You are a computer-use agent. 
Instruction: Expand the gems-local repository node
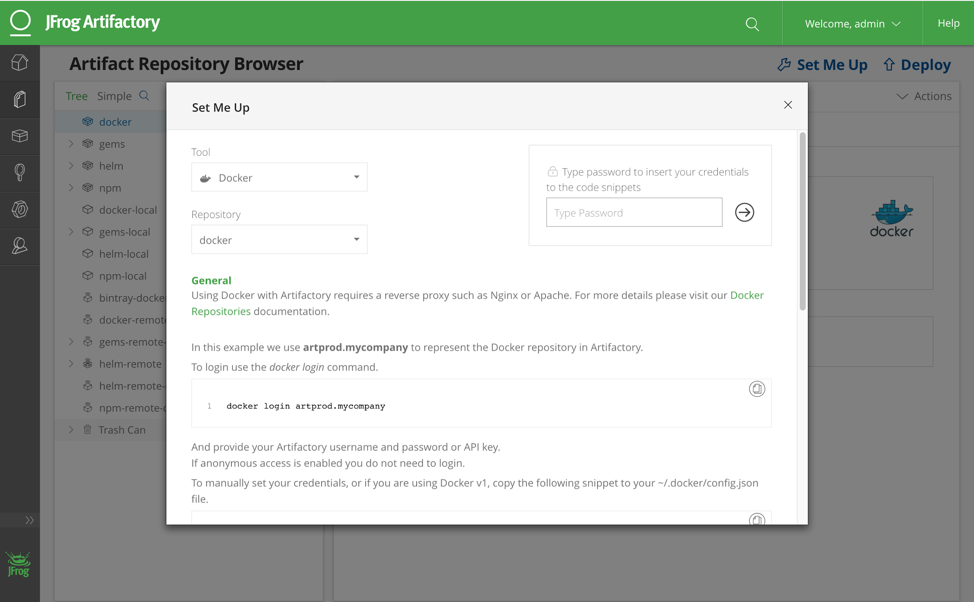(71, 232)
